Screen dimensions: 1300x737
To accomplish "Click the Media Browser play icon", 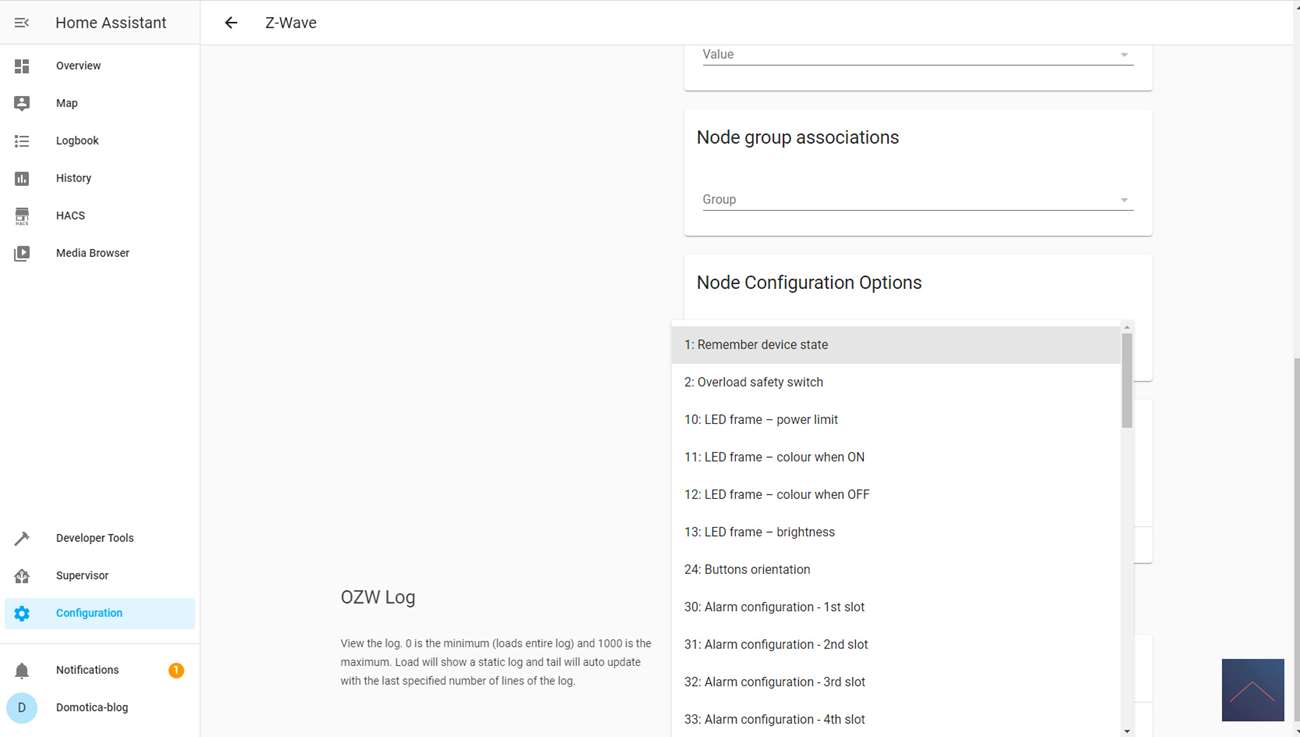I will coord(22,253).
